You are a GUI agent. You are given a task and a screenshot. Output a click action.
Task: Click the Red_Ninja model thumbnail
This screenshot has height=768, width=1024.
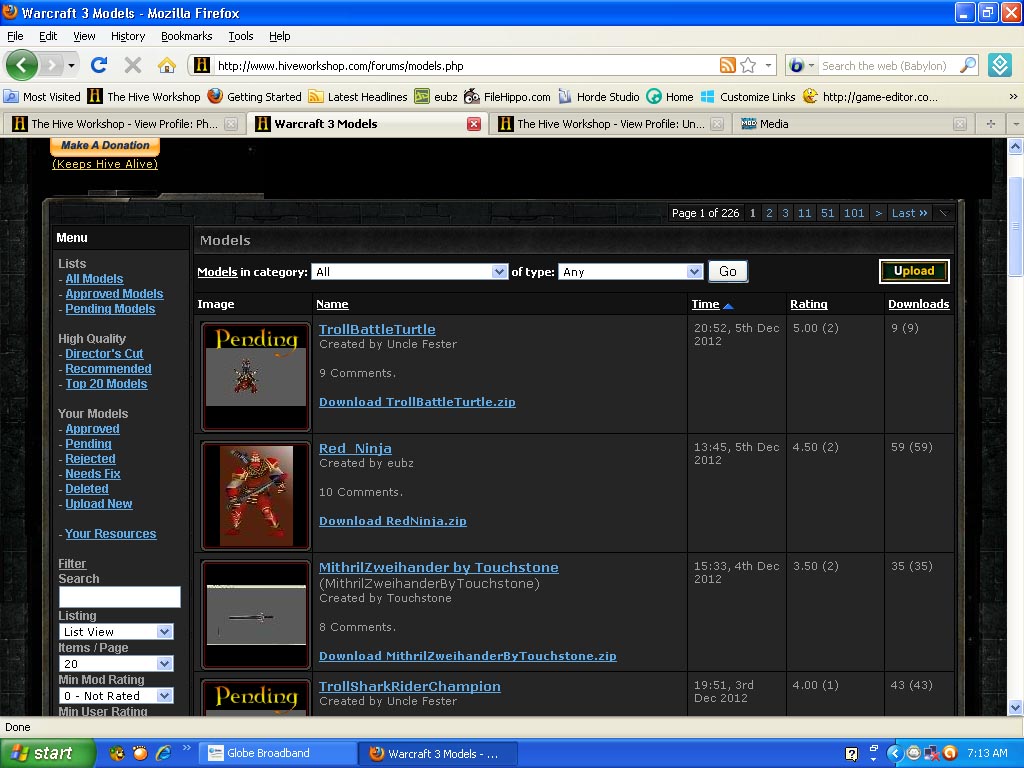(256, 496)
